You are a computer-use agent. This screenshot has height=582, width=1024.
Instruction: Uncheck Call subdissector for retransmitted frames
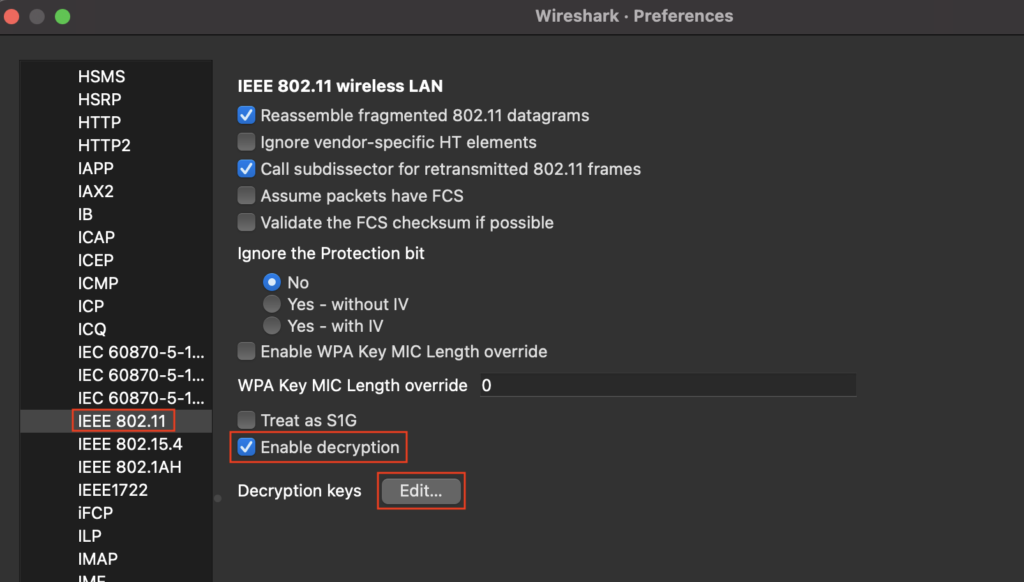click(x=246, y=169)
